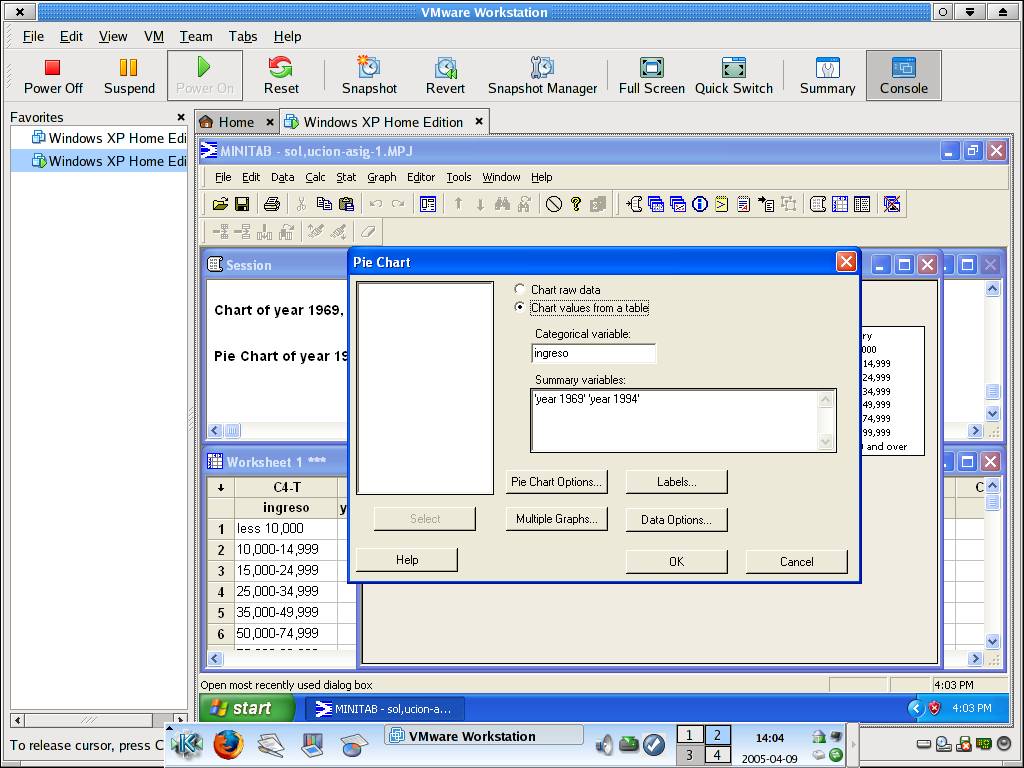
Task: Cancel the Pie Chart dialog
Action: 797,562
